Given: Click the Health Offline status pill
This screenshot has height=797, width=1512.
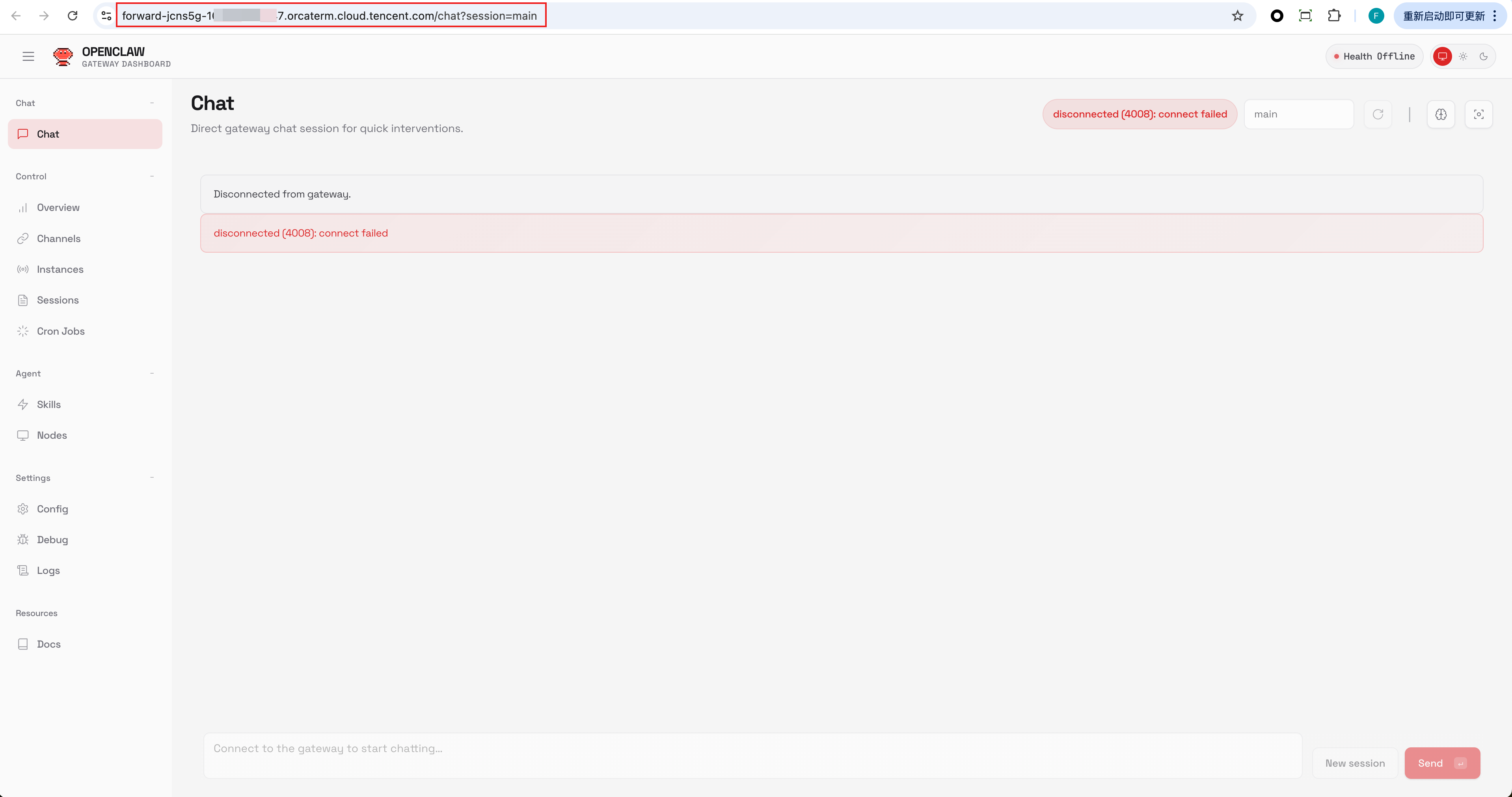Looking at the screenshot, I should click(1374, 56).
